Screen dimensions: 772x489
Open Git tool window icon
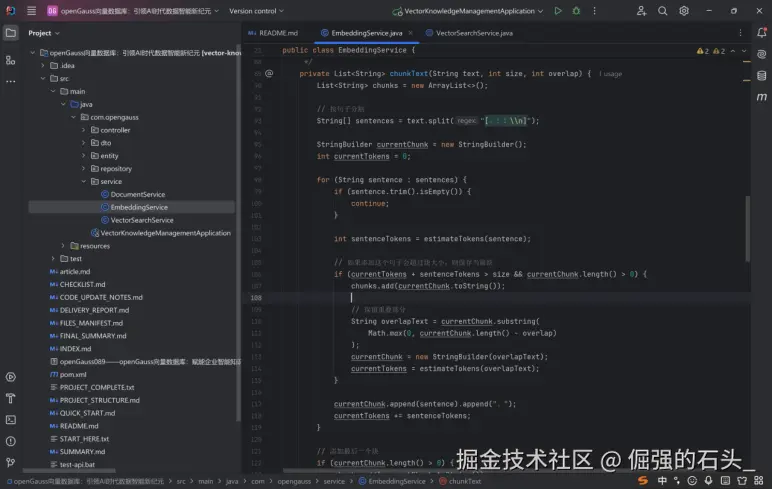coord(10,462)
